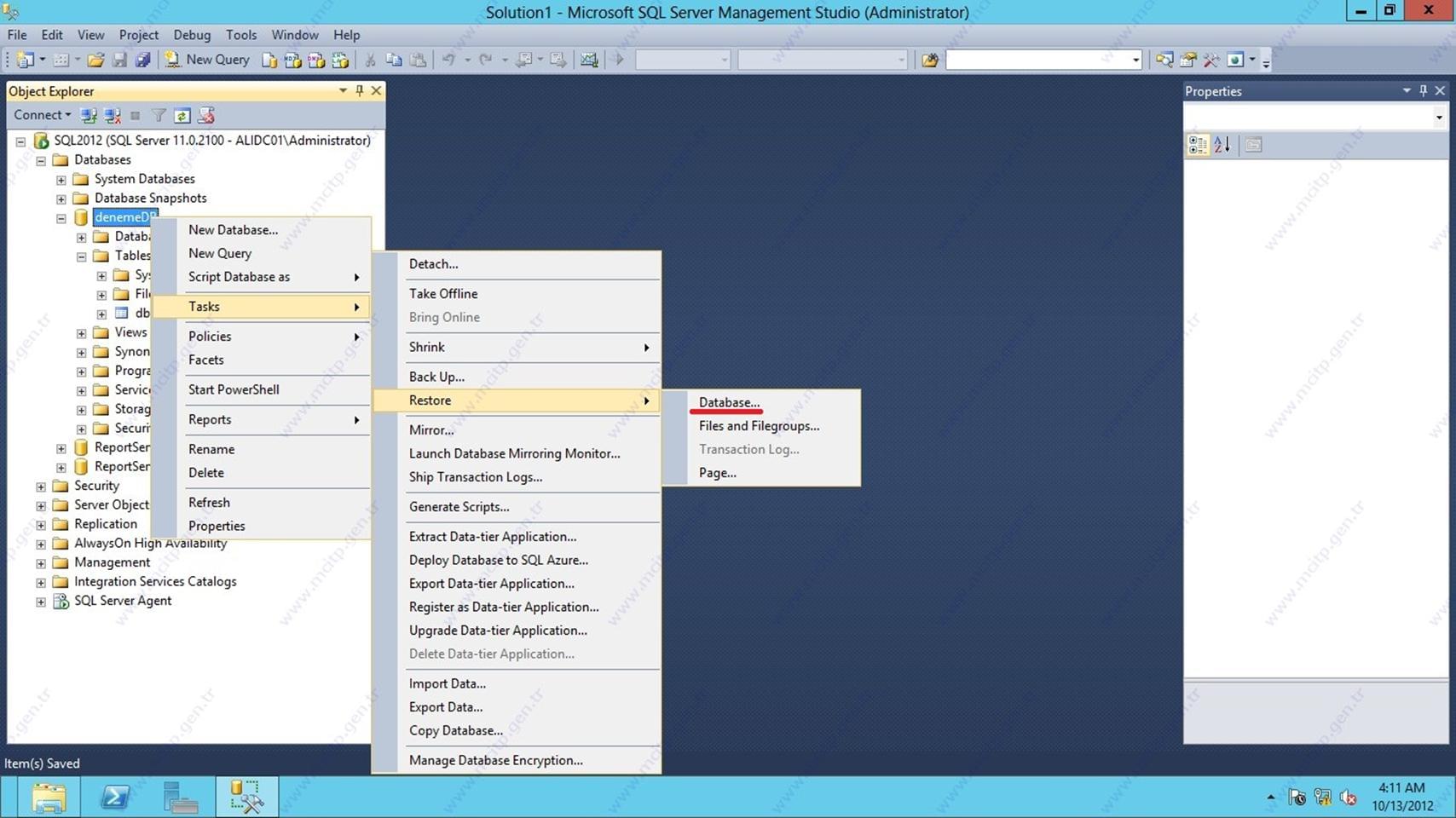Click the Analysis Services DMX Query icon
Viewport: 1456px width, 818px height.
(x=316, y=60)
